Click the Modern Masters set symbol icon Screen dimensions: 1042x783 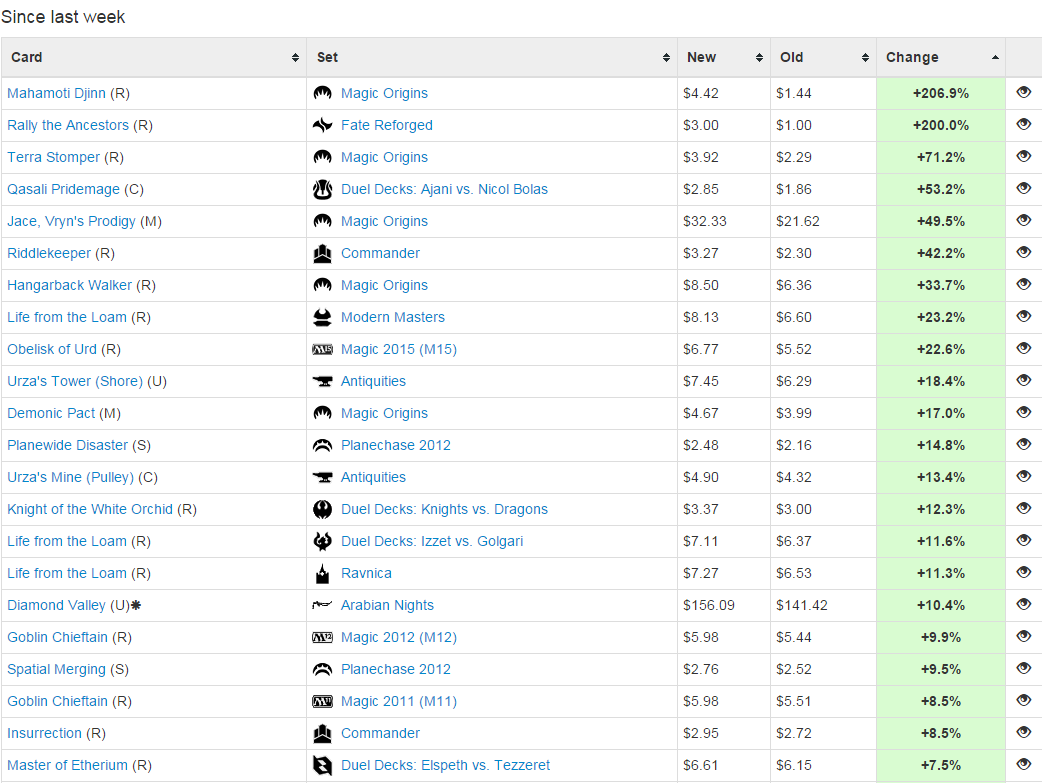coord(322,317)
